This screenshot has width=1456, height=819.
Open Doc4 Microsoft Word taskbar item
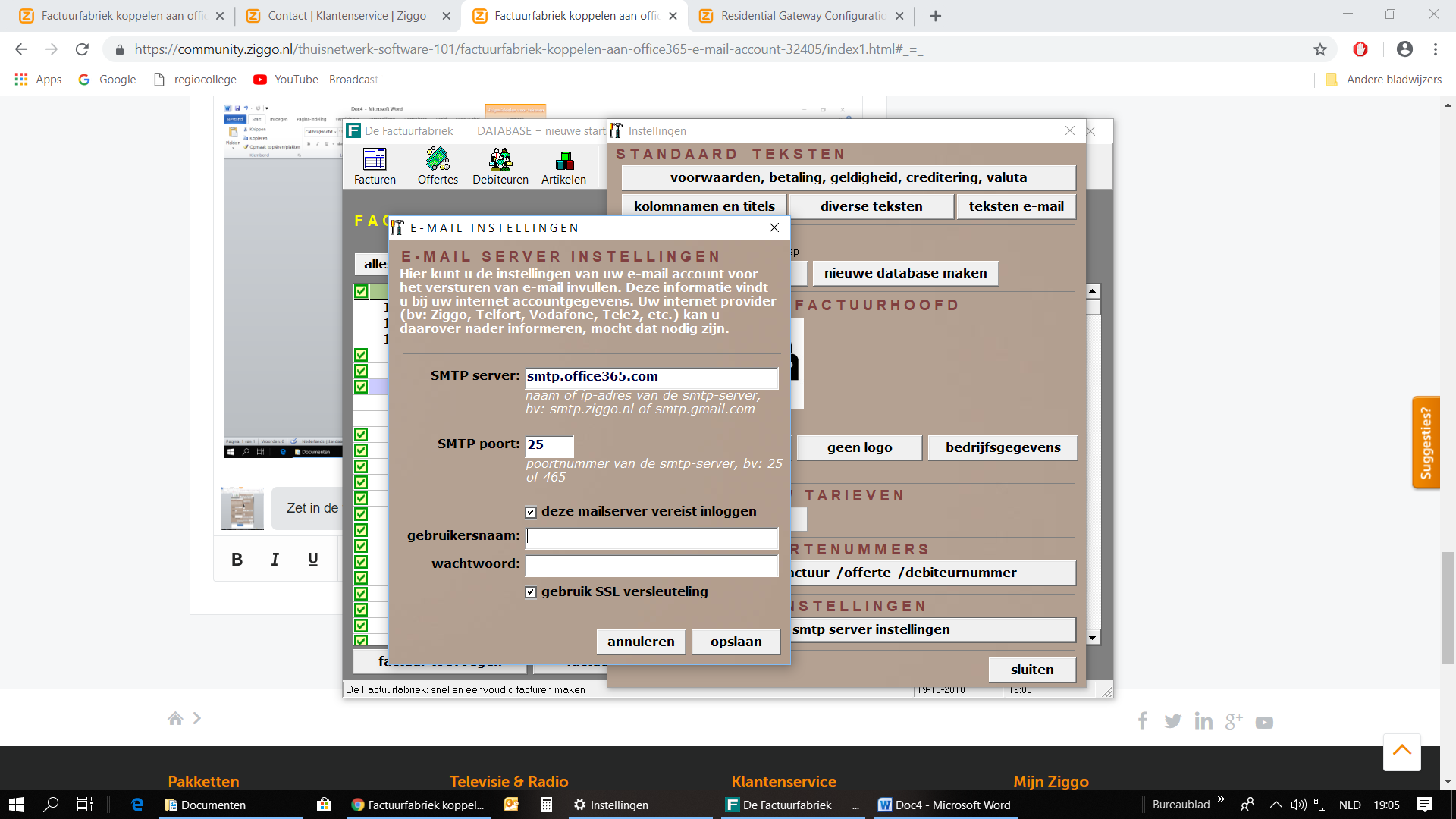[944, 805]
